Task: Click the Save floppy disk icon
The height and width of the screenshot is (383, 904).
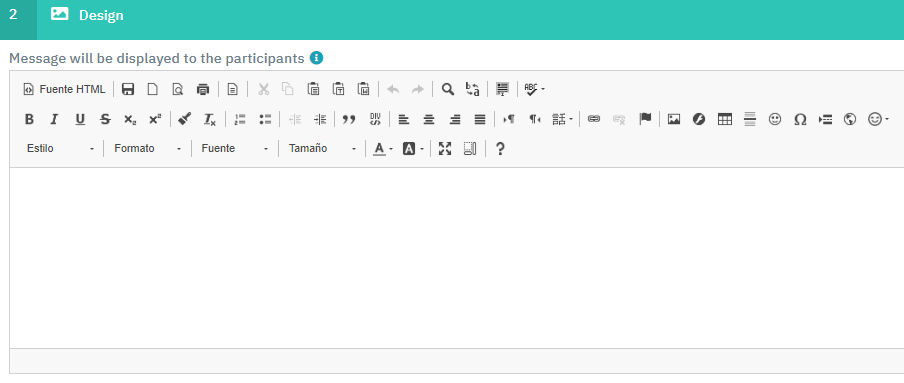Action: pos(128,89)
